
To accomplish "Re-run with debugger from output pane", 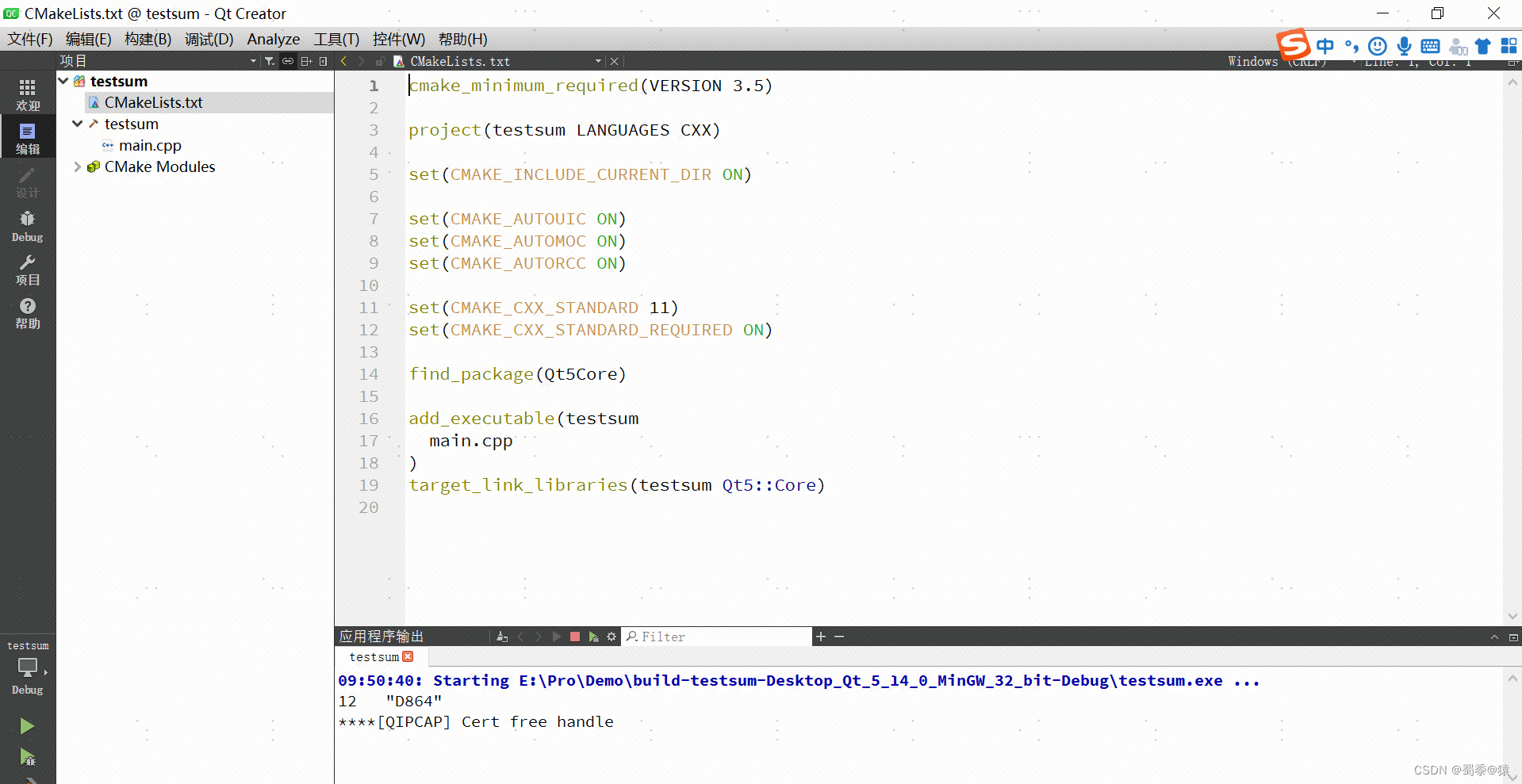I will coord(593,637).
